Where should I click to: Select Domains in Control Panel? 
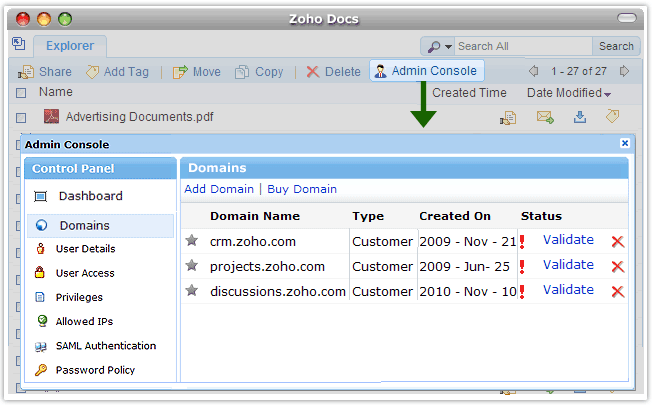coord(100,225)
